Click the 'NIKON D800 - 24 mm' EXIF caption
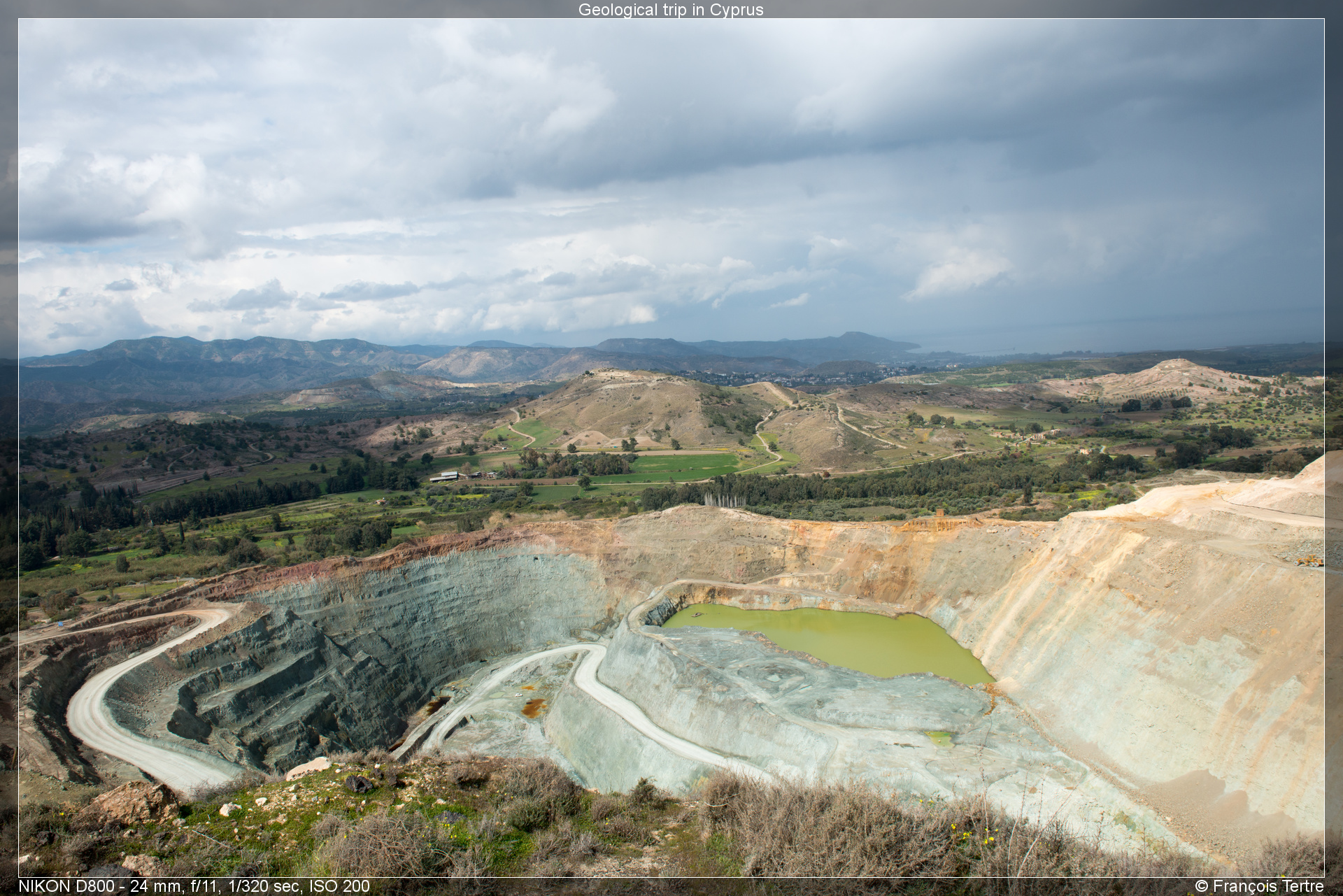Viewport: 1343px width, 896px height. tap(194, 886)
